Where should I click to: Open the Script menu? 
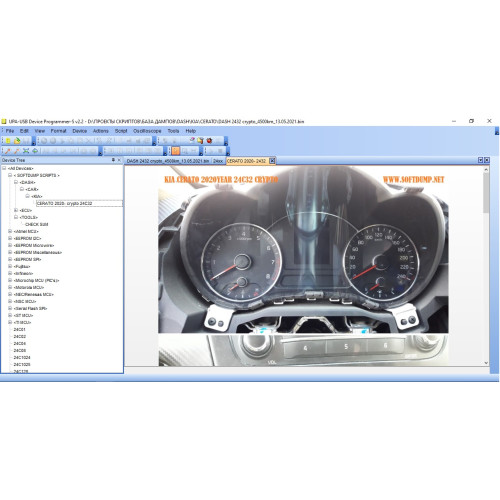coord(121,131)
